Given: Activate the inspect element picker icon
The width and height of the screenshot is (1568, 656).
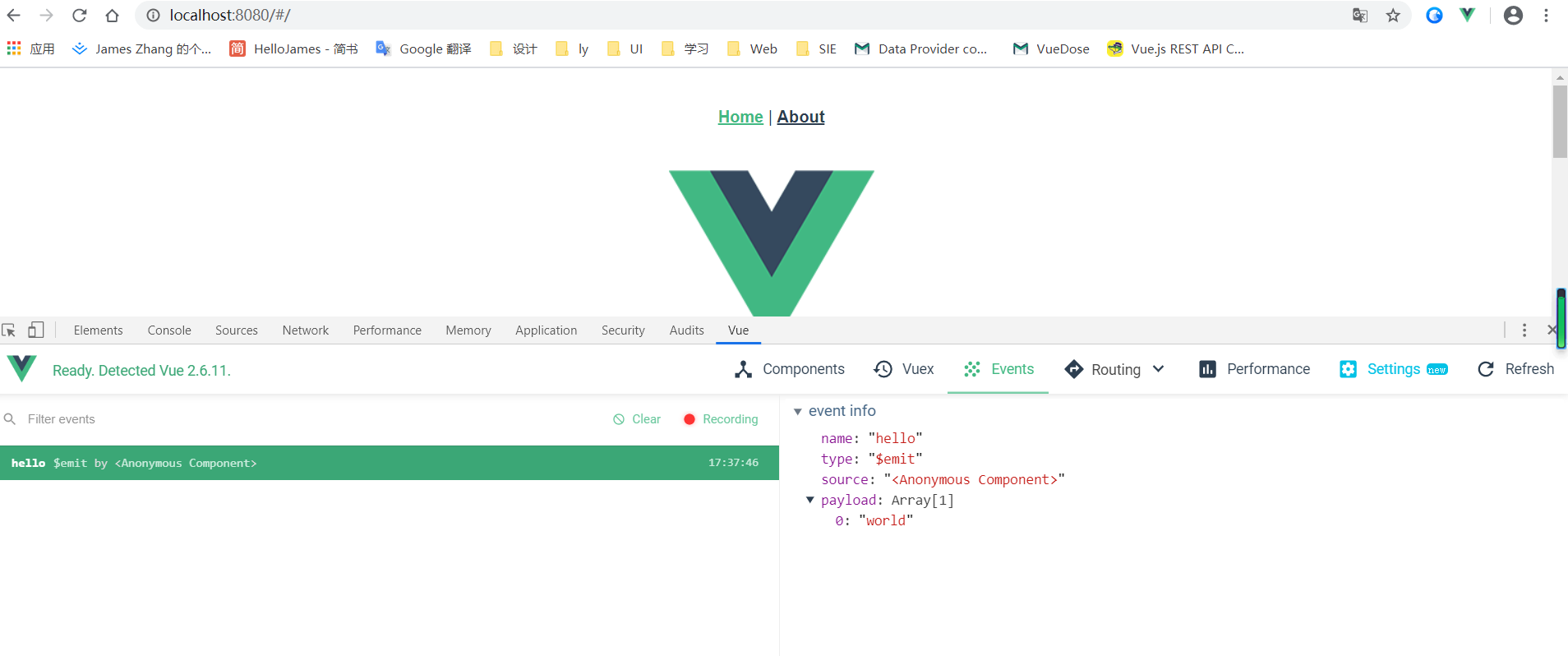Looking at the screenshot, I should [9, 330].
